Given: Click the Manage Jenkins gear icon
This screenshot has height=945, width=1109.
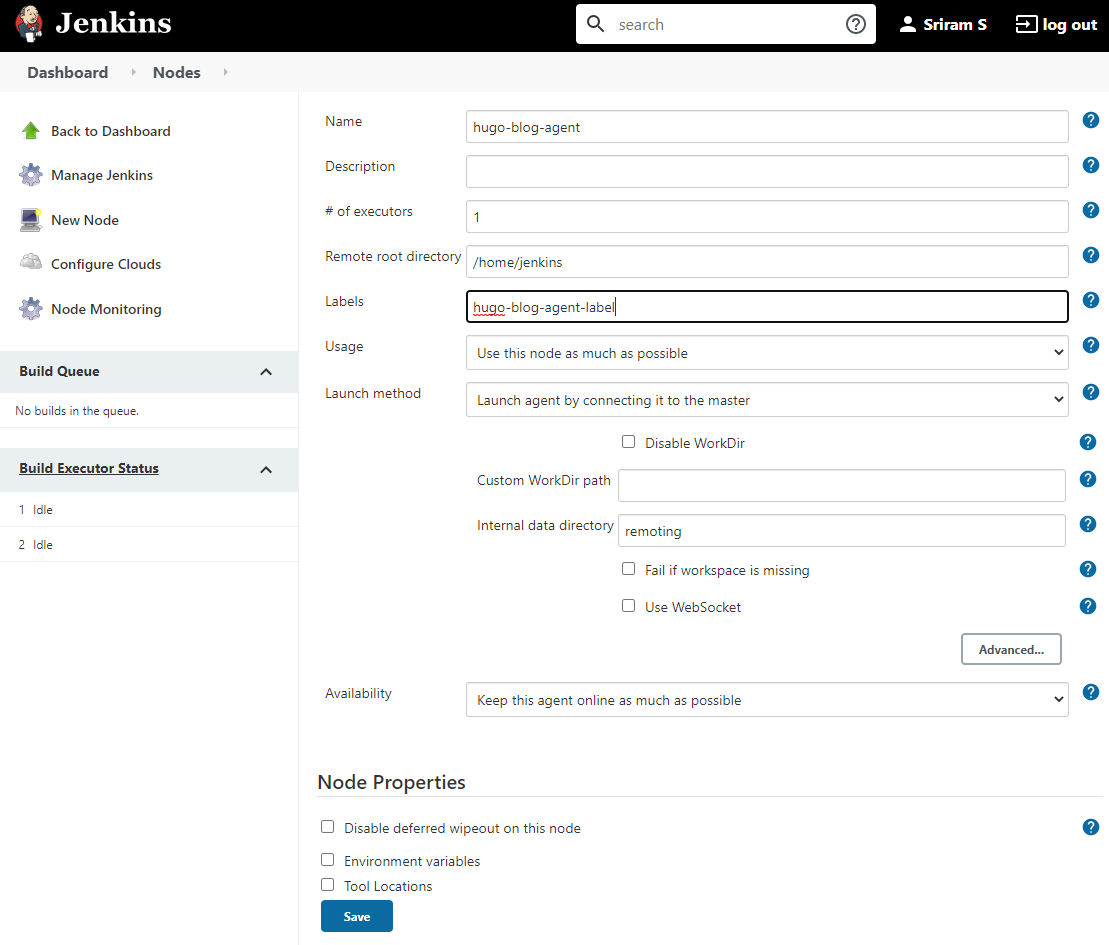Looking at the screenshot, I should [x=30, y=175].
